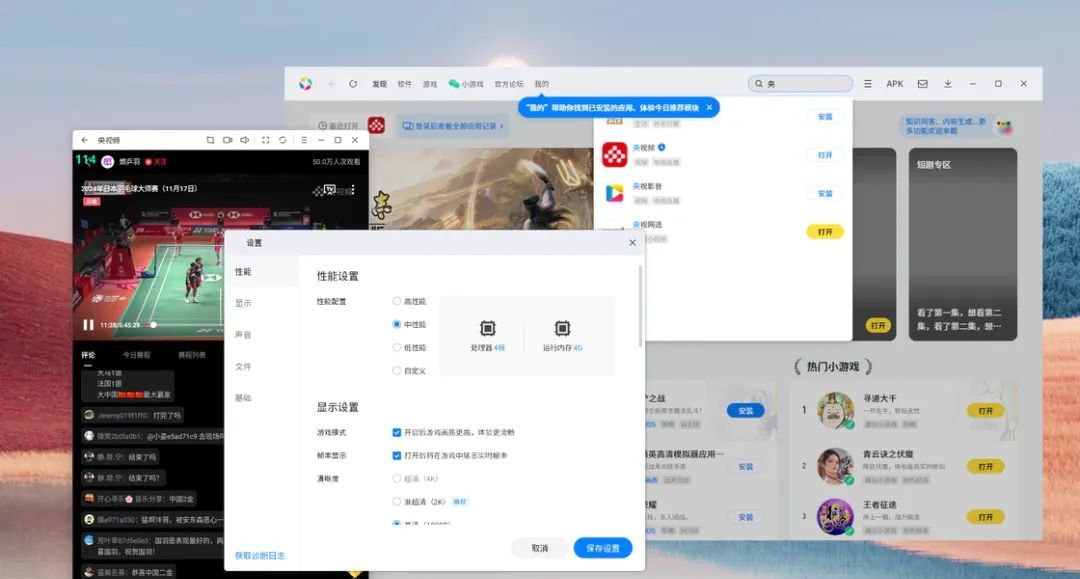Open the 声音 settings tab
This screenshot has width=1080, height=579.
point(244,334)
